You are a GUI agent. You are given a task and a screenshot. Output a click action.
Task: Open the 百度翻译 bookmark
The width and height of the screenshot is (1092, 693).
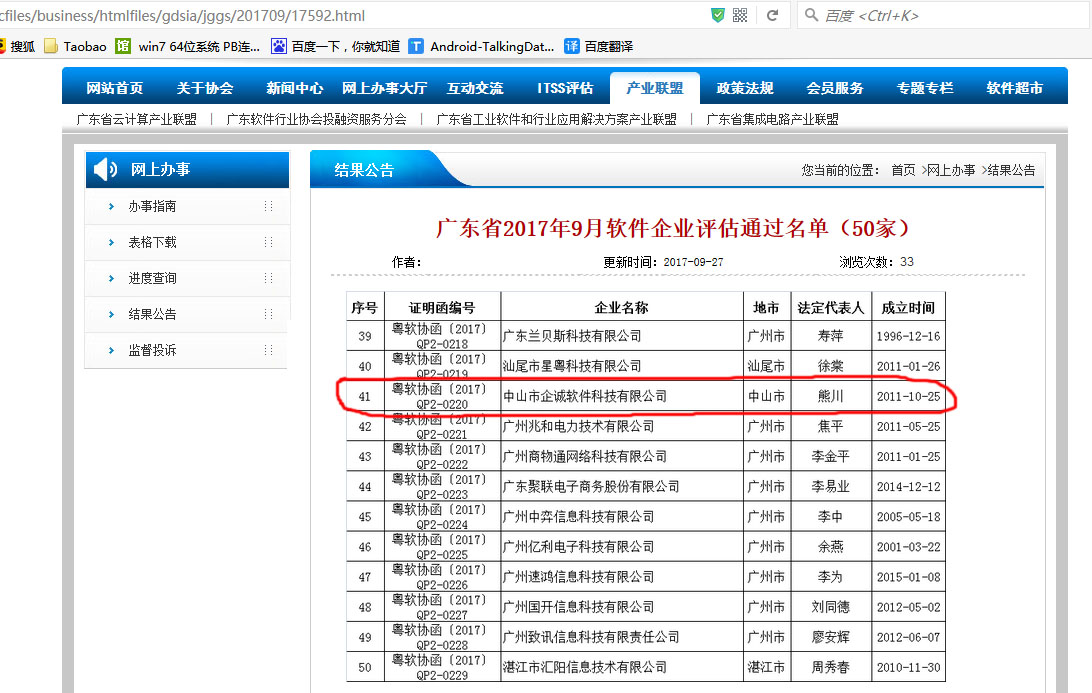pyautogui.click(x=598, y=46)
